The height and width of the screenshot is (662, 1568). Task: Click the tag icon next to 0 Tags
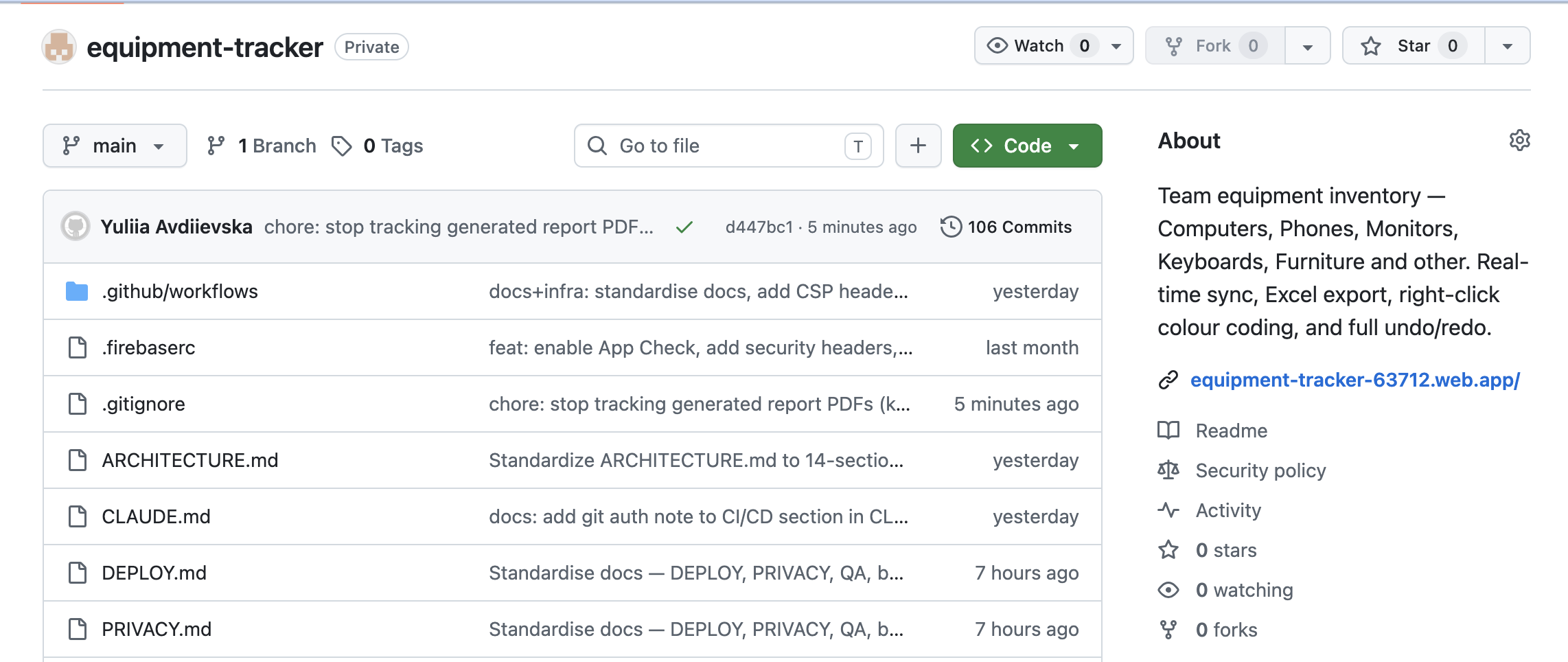point(342,146)
